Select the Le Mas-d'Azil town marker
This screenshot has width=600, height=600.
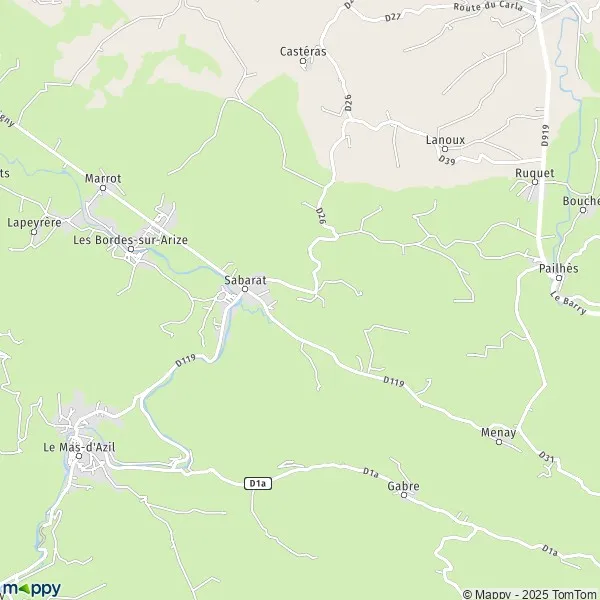coord(79,456)
